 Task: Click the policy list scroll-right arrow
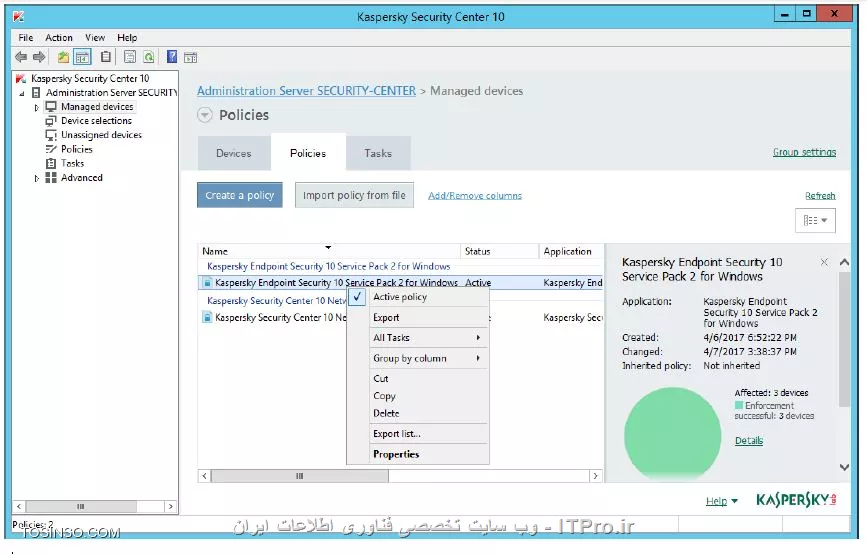coord(596,475)
